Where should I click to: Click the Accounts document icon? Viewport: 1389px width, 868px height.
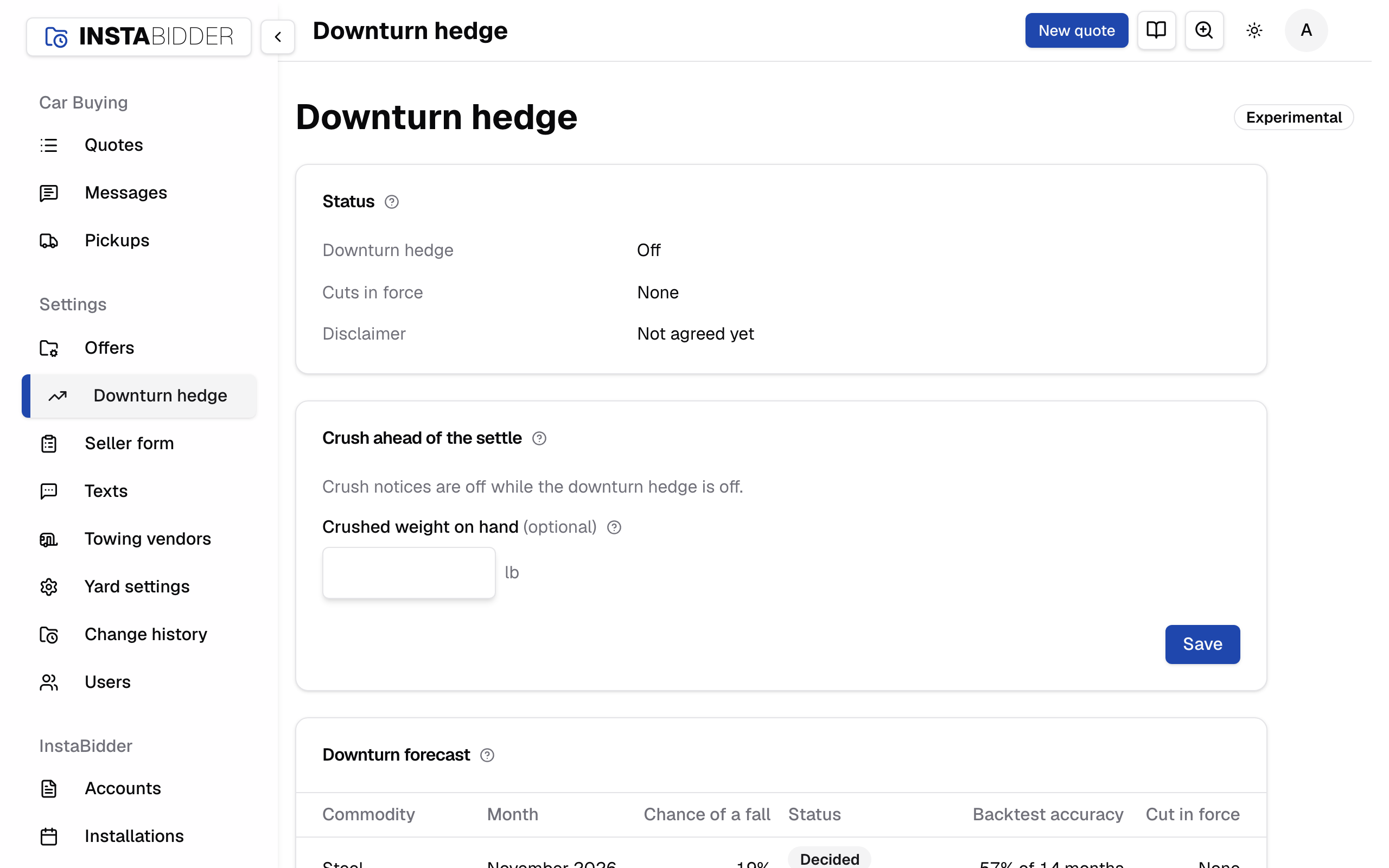point(49,789)
